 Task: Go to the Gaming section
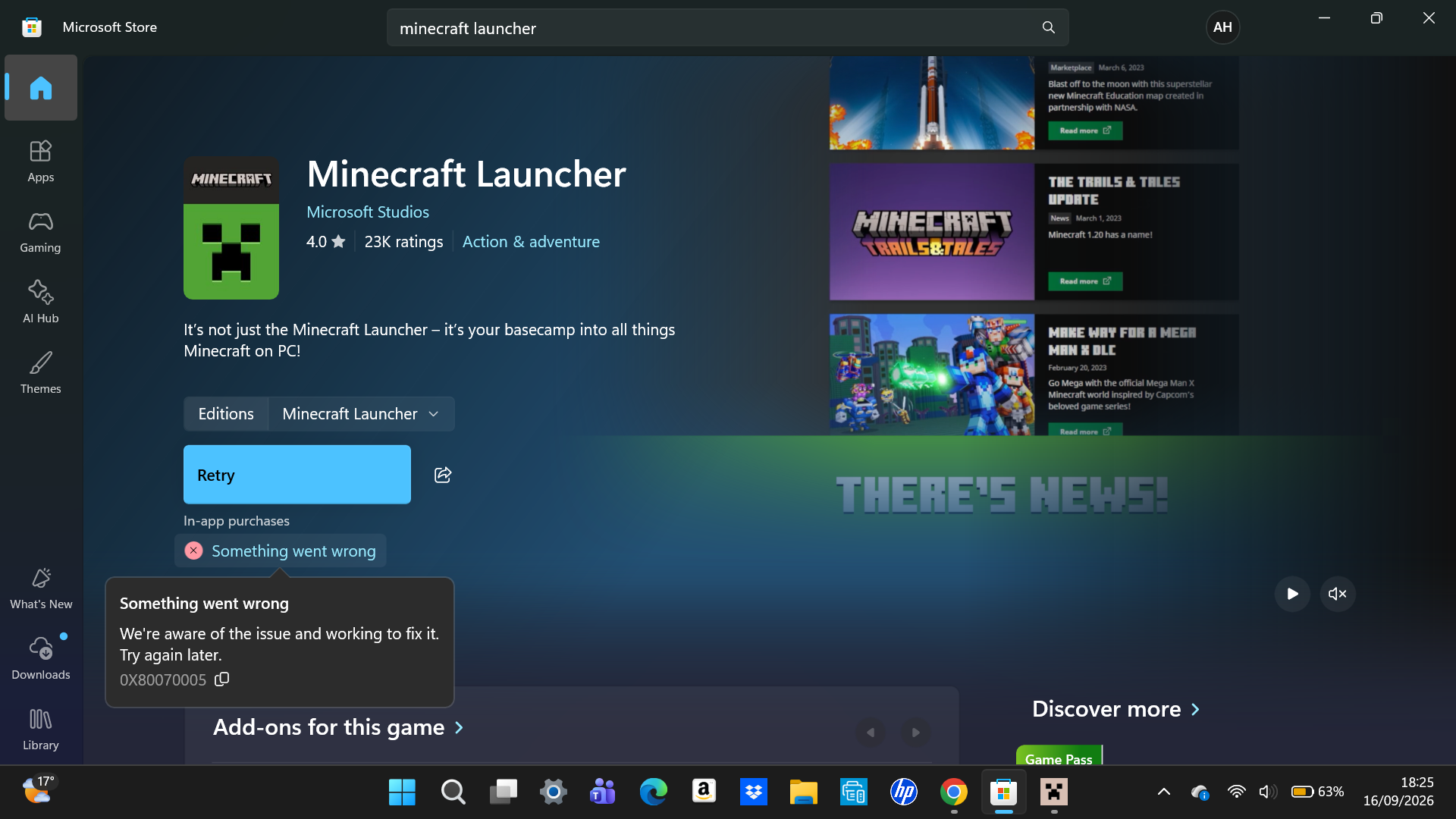coord(41,232)
